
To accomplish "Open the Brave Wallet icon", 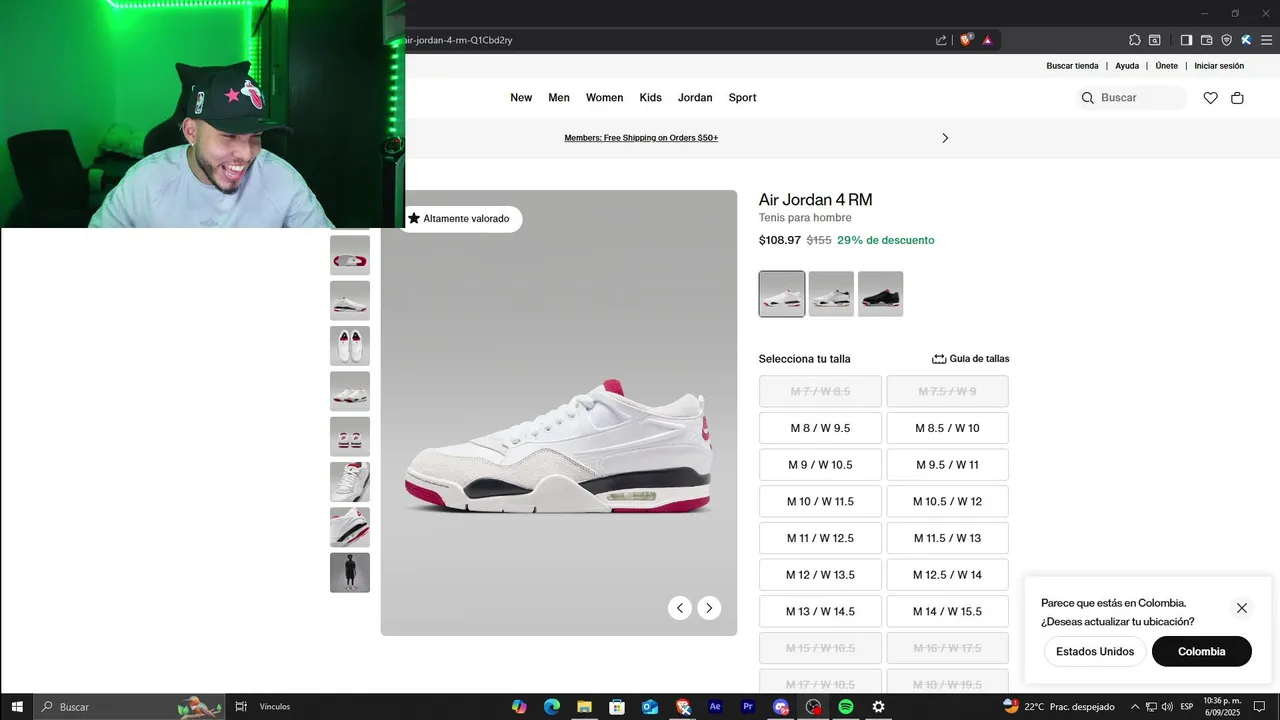I will tap(1206, 40).
